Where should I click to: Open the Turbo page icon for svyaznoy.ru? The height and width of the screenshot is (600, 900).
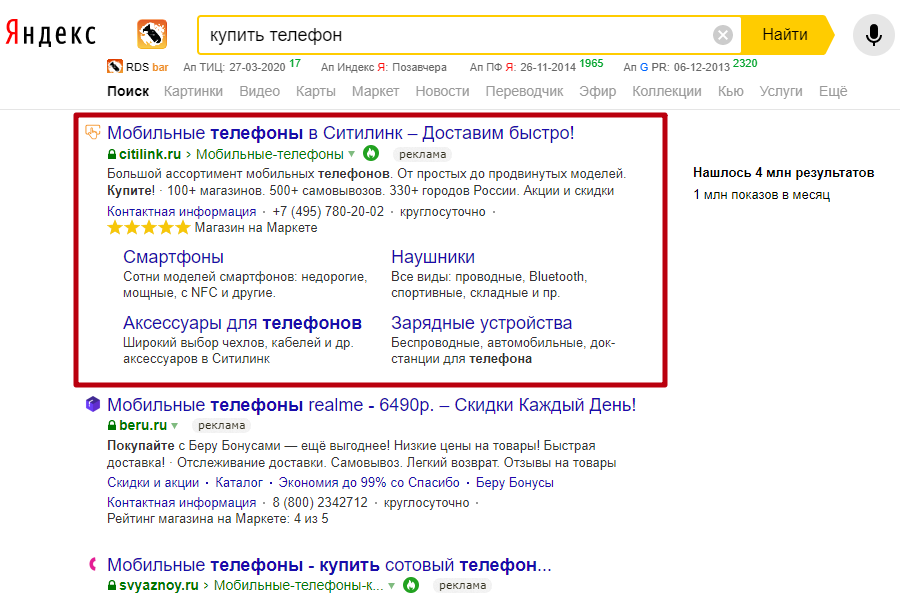click(410, 587)
